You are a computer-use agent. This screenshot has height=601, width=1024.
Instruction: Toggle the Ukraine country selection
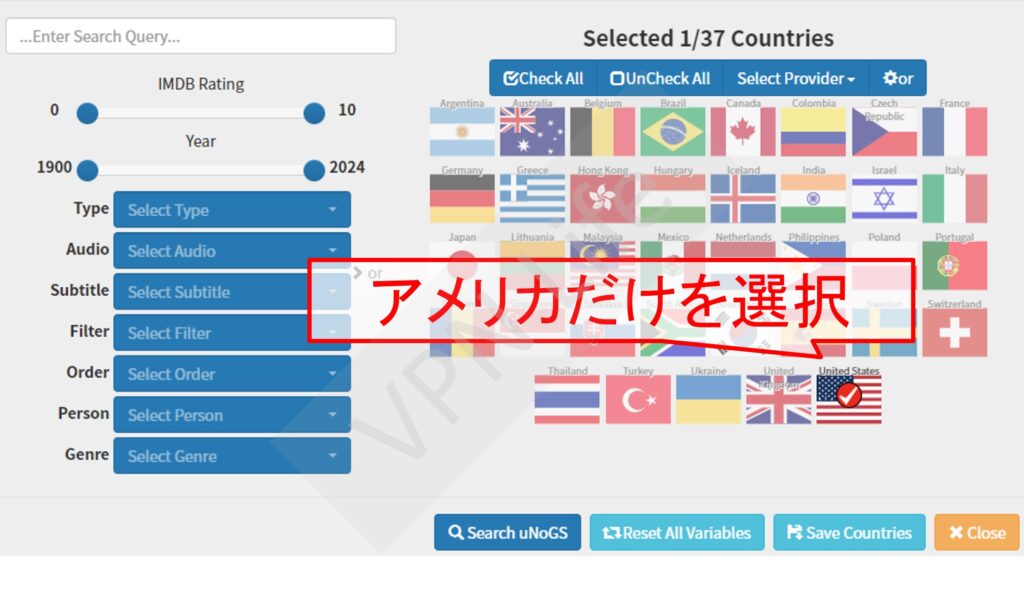pos(708,398)
